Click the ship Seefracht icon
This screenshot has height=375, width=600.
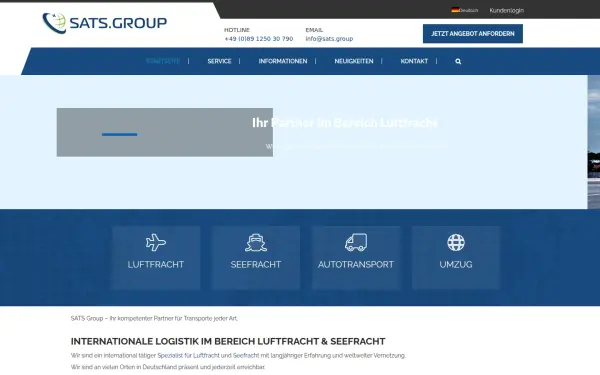tap(256, 243)
